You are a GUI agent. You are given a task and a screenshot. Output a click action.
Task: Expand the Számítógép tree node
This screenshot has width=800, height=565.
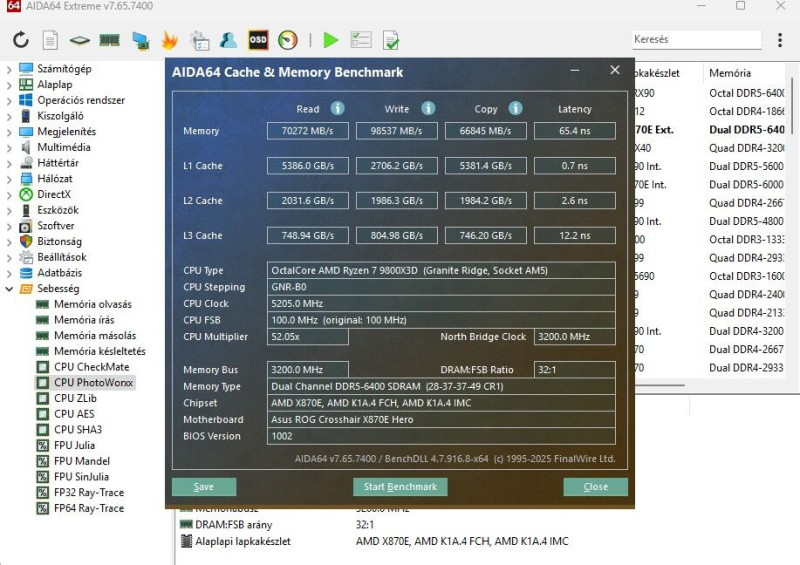pyautogui.click(x=9, y=69)
